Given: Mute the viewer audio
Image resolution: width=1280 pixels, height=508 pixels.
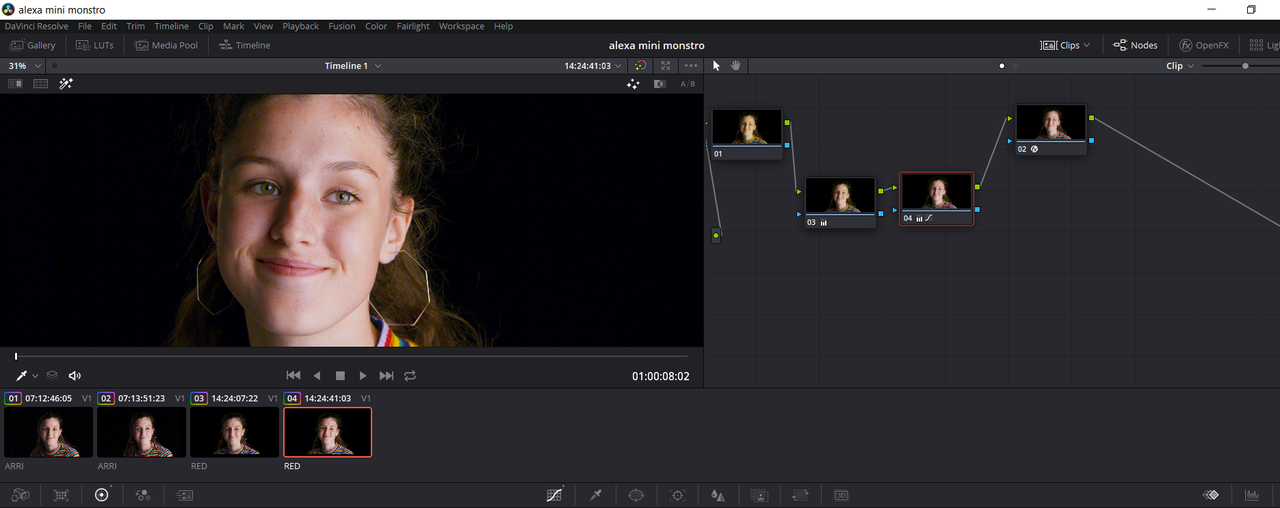Looking at the screenshot, I should coord(75,376).
